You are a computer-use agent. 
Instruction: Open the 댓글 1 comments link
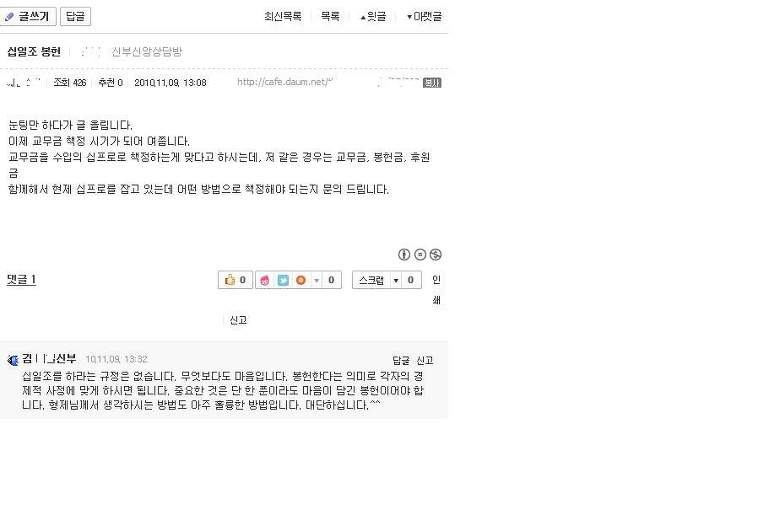[21, 280]
